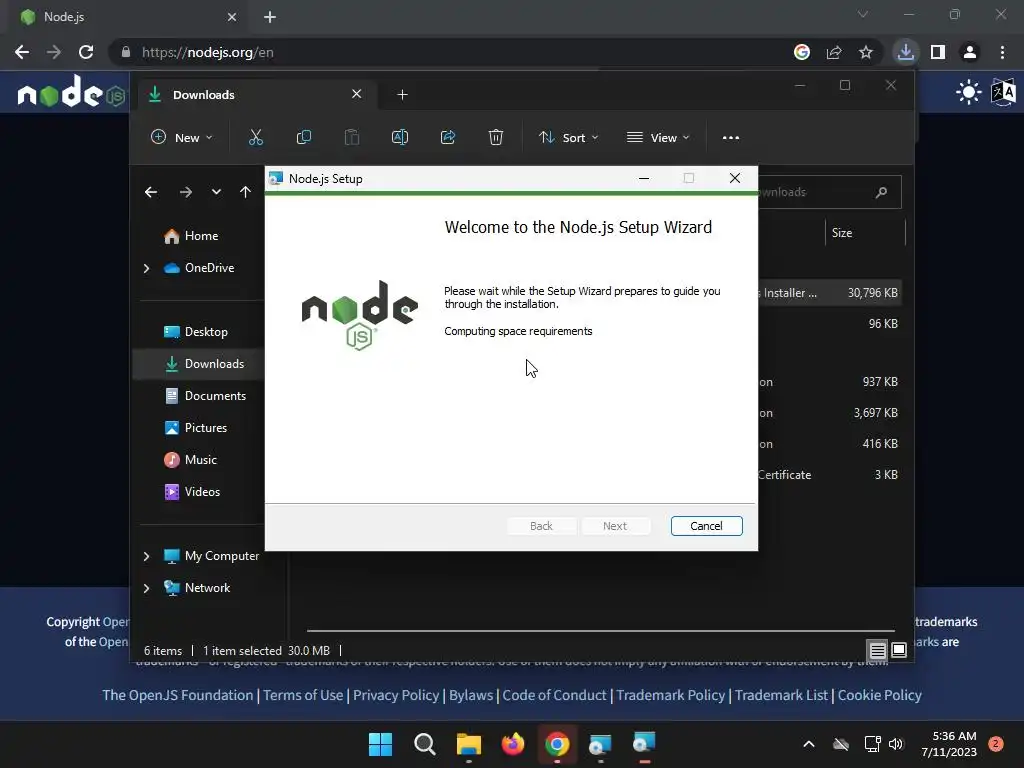Viewport: 1024px width, 768px height.
Task: Open Chrome's side panel icon
Action: [x=937, y=52]
